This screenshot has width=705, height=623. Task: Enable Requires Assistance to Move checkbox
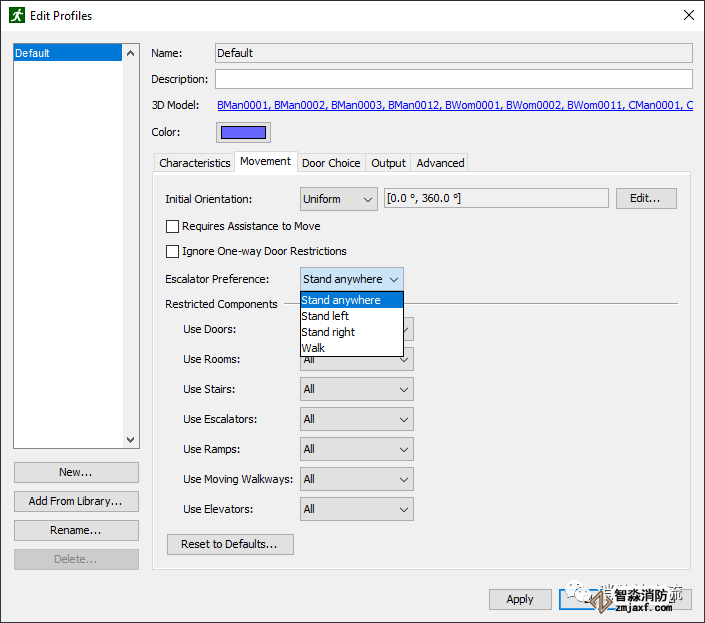pos(173,227)
